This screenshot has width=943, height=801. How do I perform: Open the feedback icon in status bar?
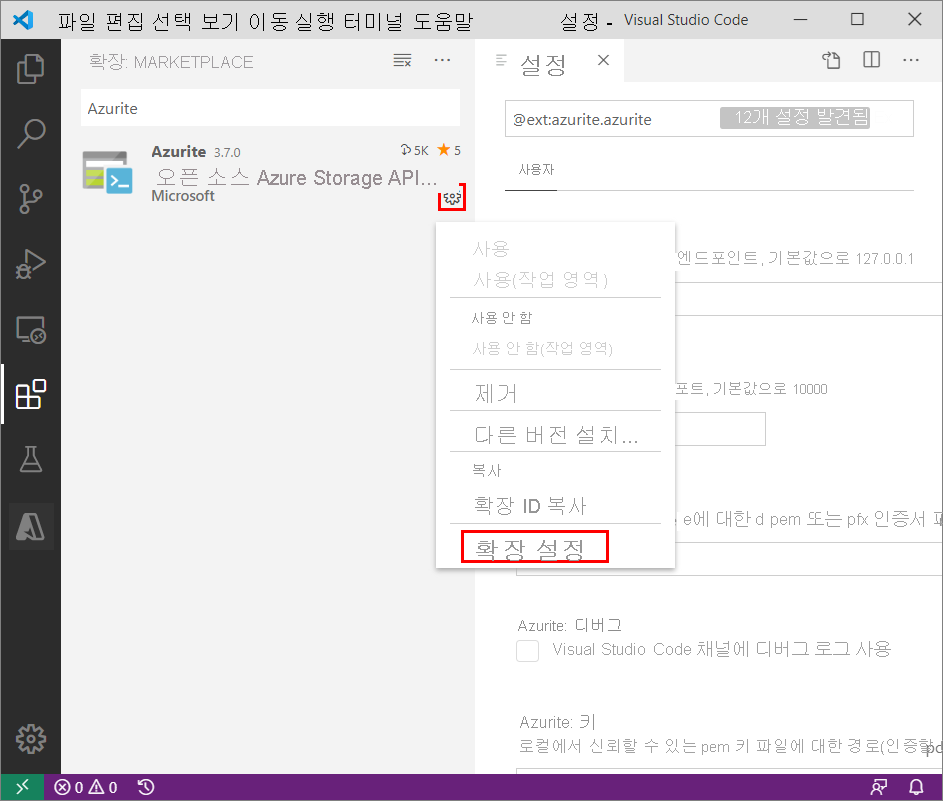(879, 787)
